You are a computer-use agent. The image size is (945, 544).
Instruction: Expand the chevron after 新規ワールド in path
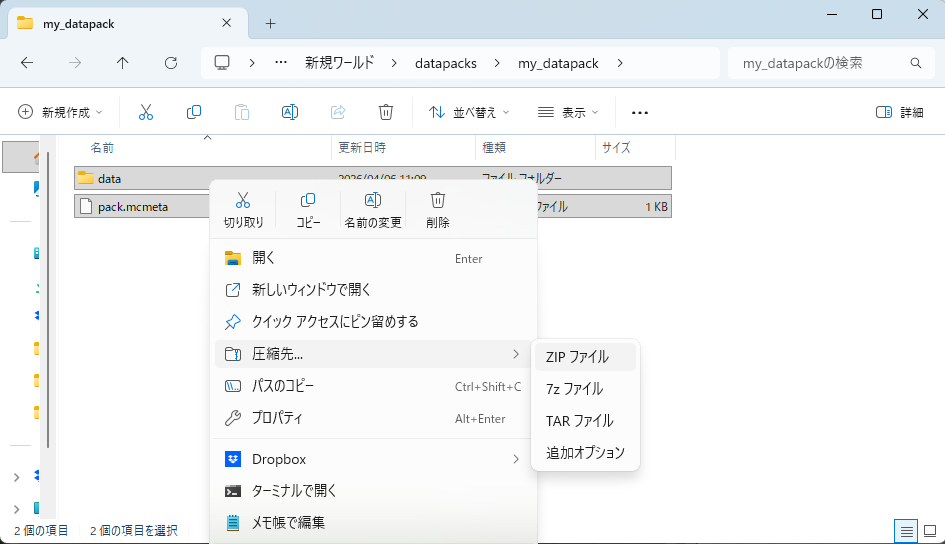[394, 63]
